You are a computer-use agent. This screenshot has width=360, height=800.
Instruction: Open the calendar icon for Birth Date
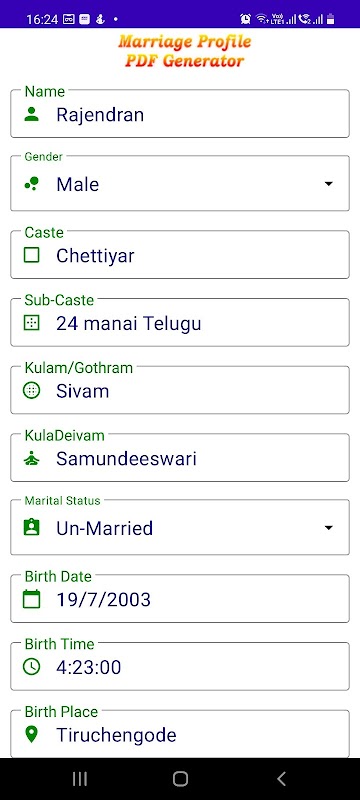click(x=32, y=599)
